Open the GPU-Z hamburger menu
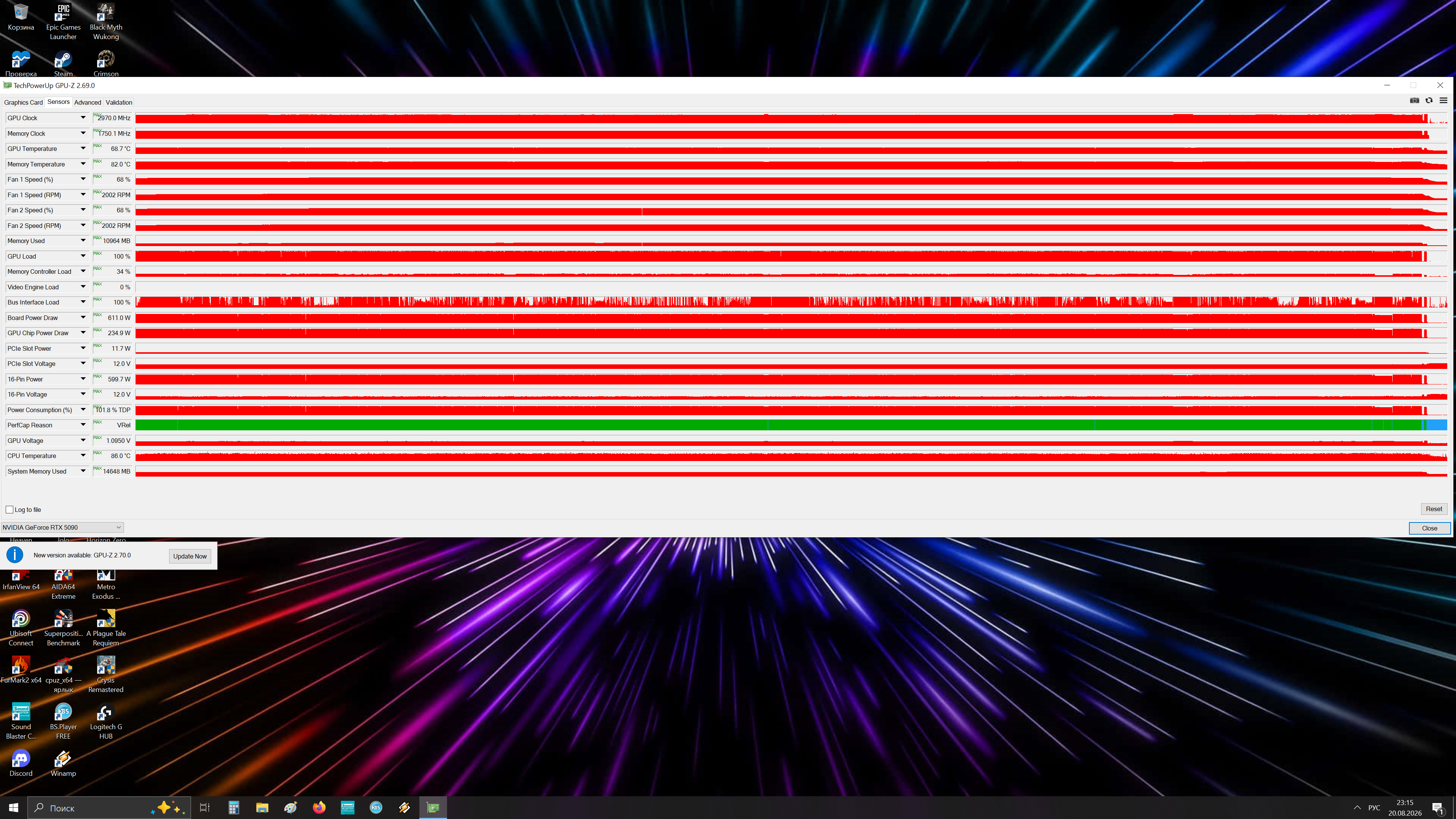Screen dimensions: 1456x819 point(1443,100)
